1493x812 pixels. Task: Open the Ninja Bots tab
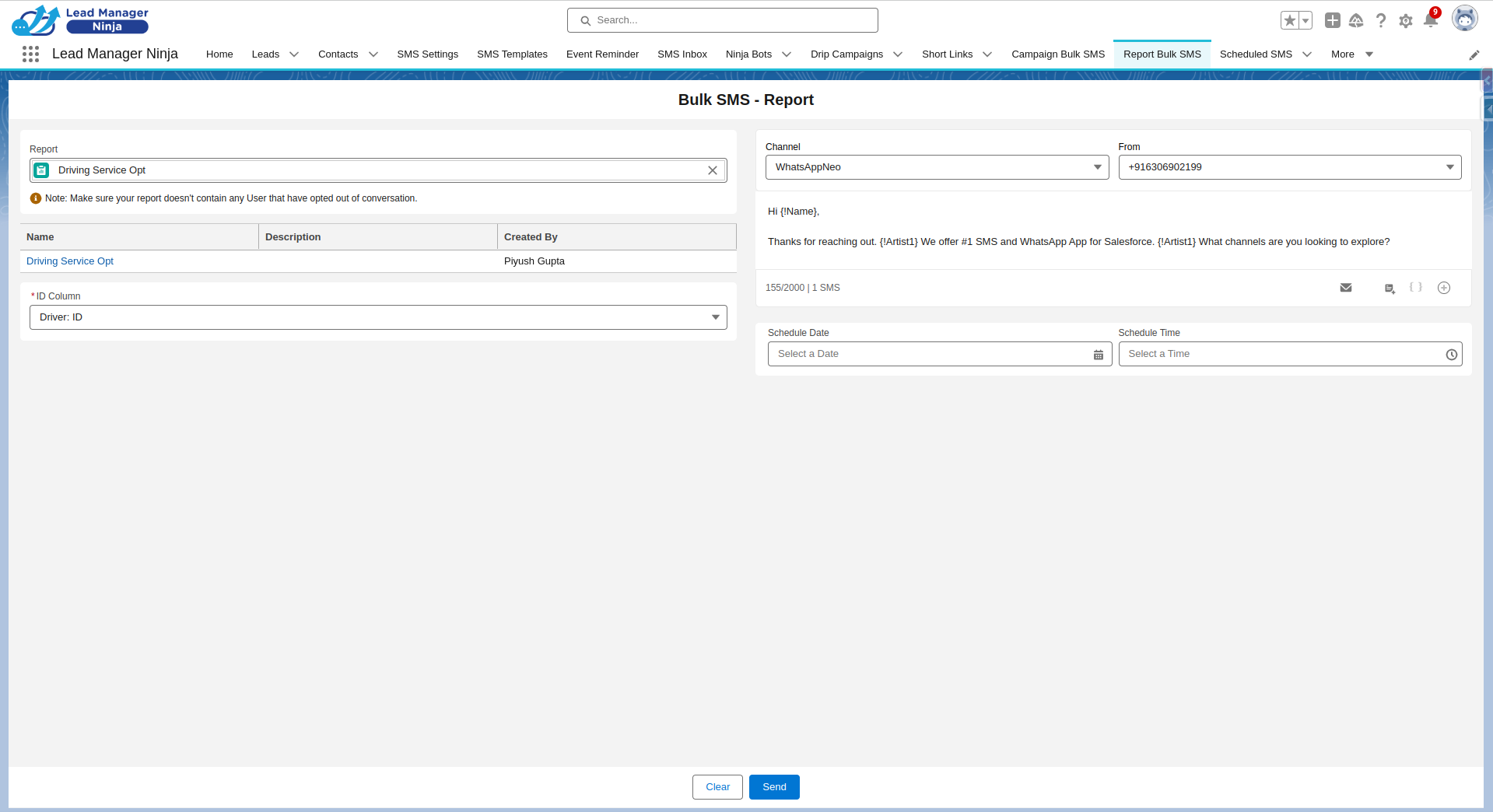click(748, 54)
